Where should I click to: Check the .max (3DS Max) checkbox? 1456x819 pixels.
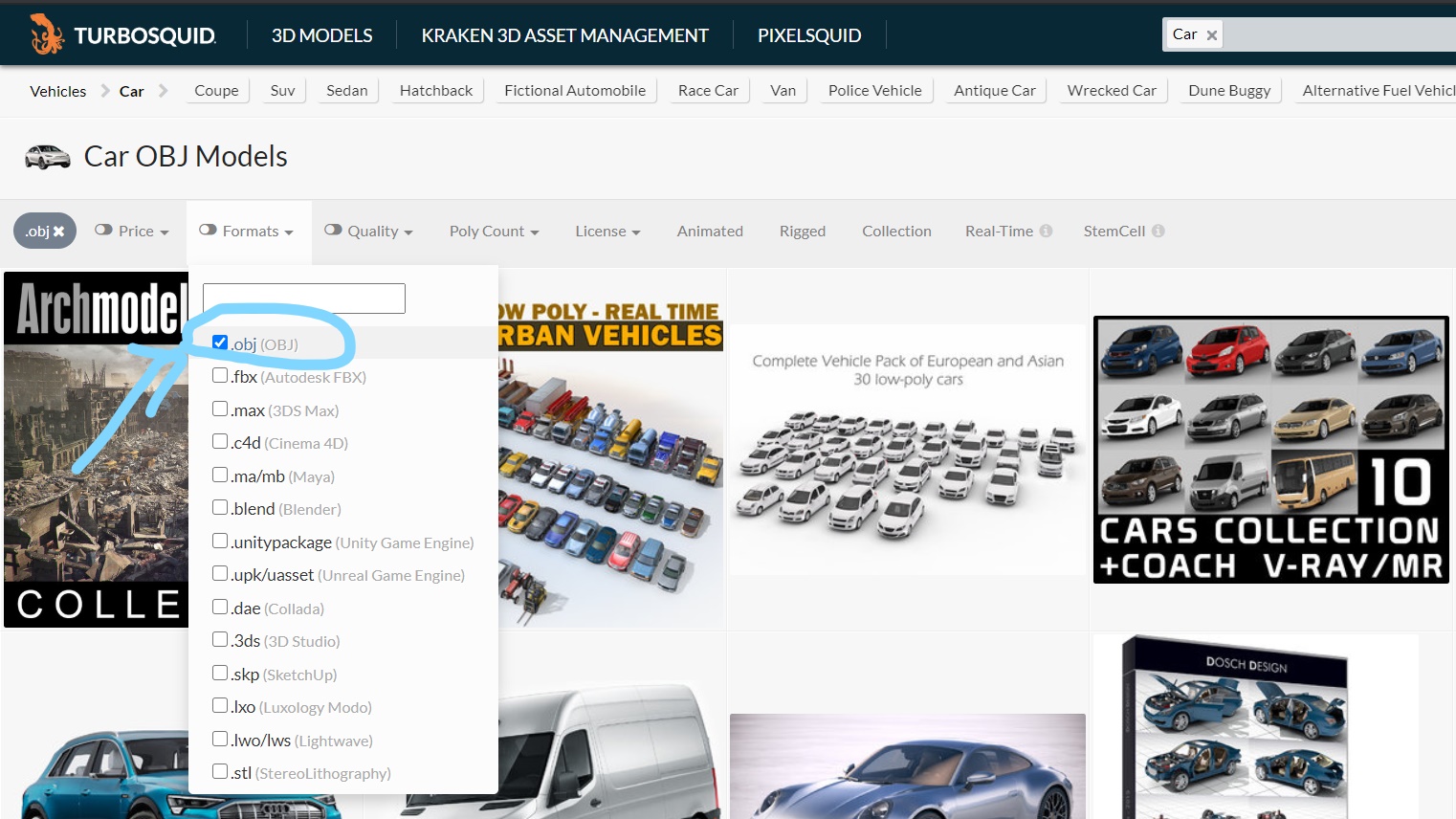coord(220,409)
